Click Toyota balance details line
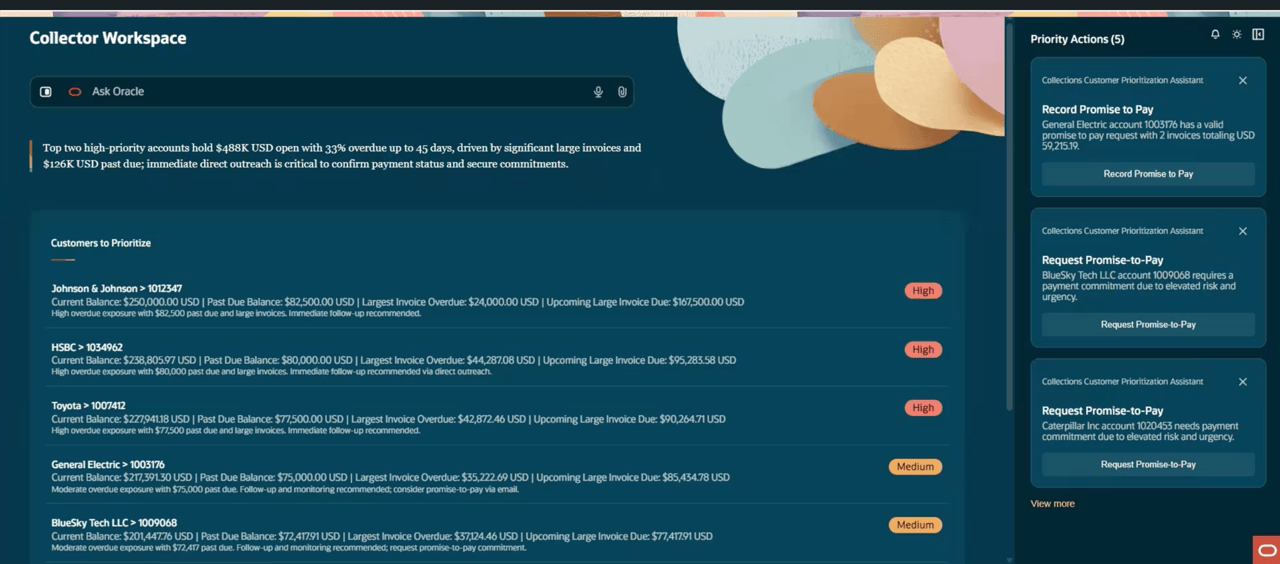Image resolution: width=1280 pixels, height=564 pixels. pyautogui.click(x=388, y=419)
